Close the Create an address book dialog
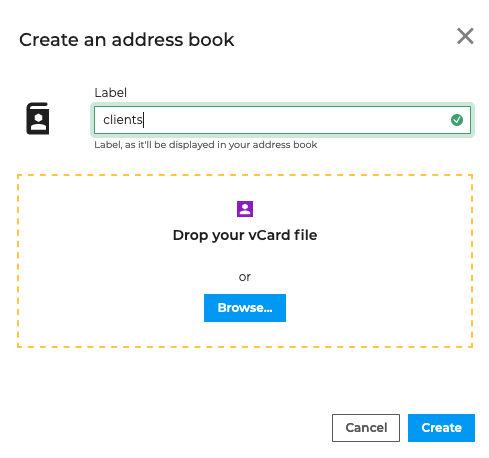The height and width of the screenshot is (458, 489). tap(465, 36)
